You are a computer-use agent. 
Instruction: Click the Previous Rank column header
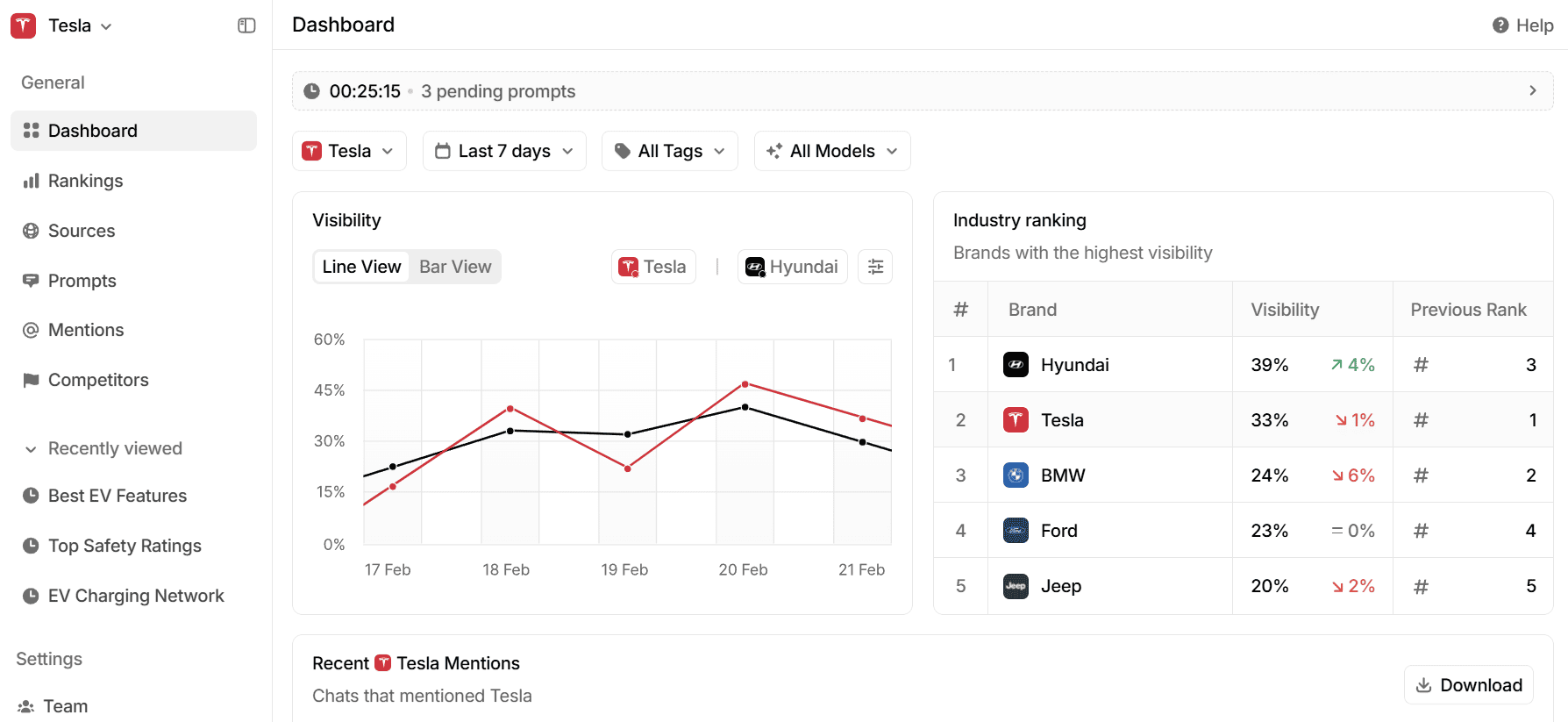1468,310
